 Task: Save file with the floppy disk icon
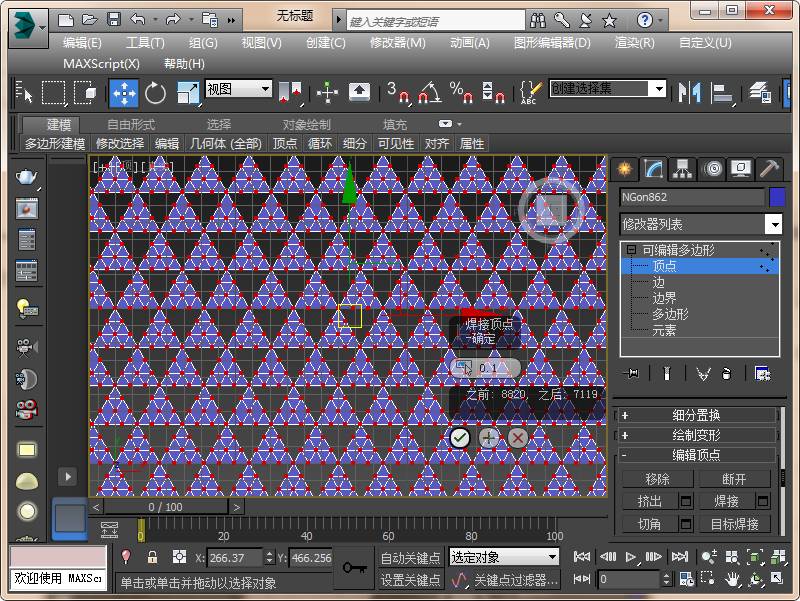click(x=113, y=20)
